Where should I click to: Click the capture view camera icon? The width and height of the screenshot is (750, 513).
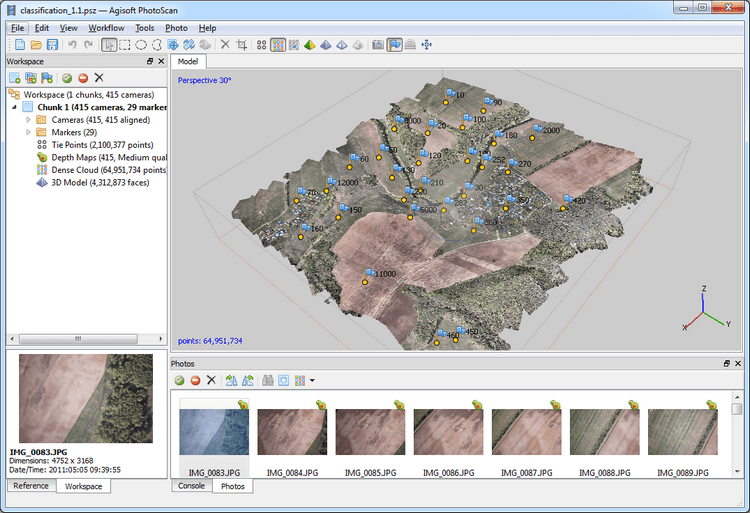tap(377, 45)
